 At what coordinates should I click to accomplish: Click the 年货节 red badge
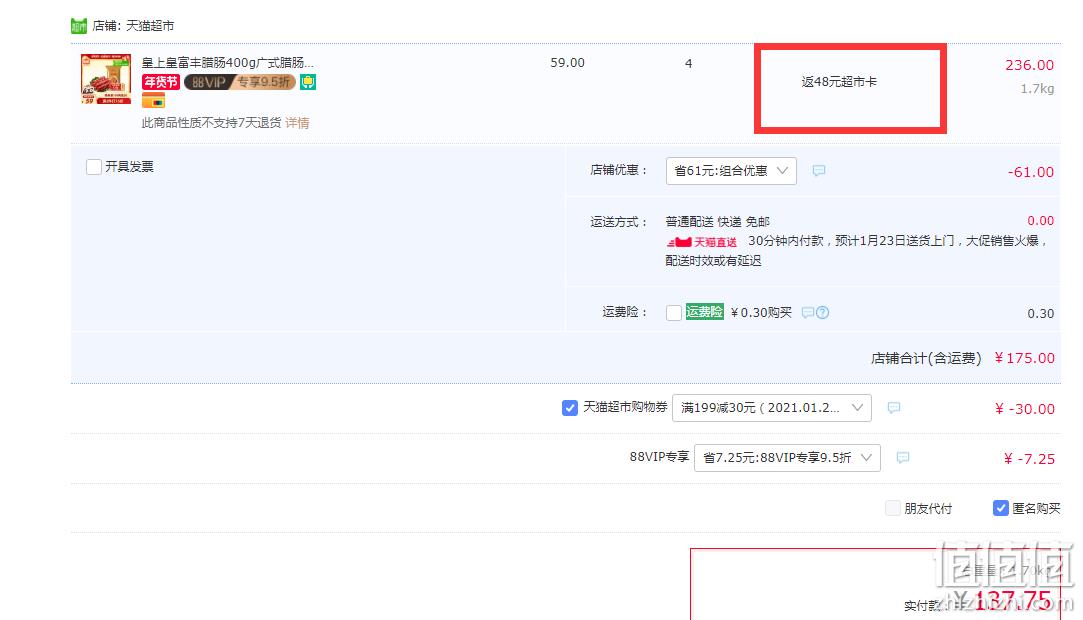tap(161, 82)
